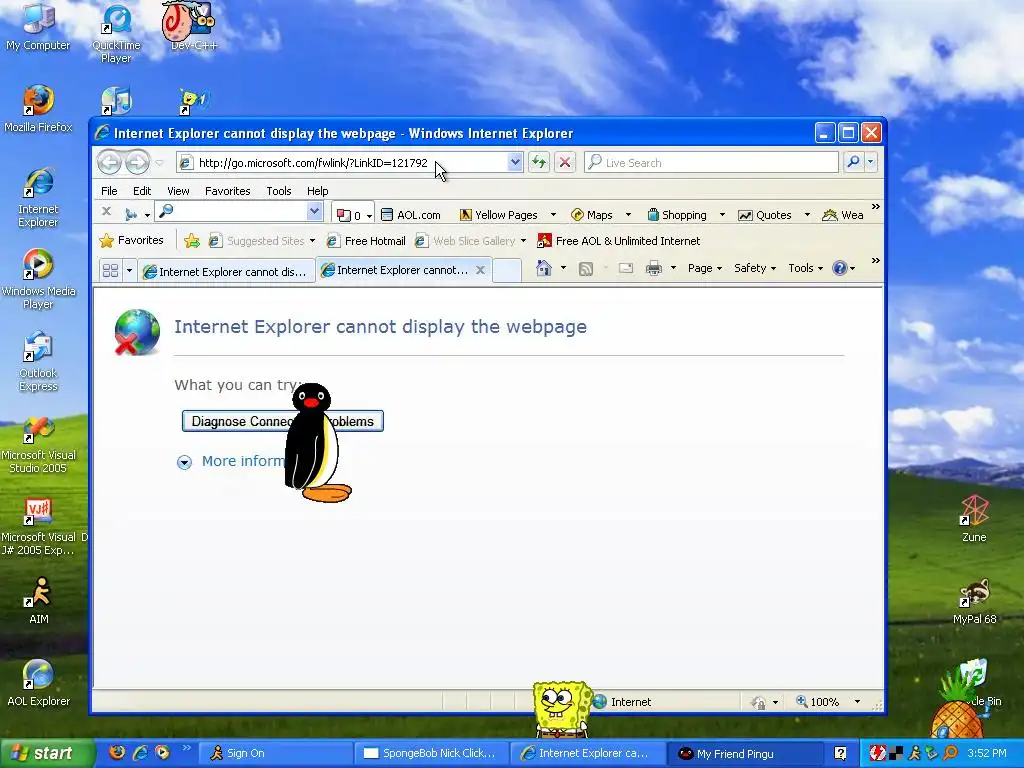This screenshot has width=1024, height=768.
Task: Click Free AOL & Unlimited Internet link
Action: pos(618,241)
